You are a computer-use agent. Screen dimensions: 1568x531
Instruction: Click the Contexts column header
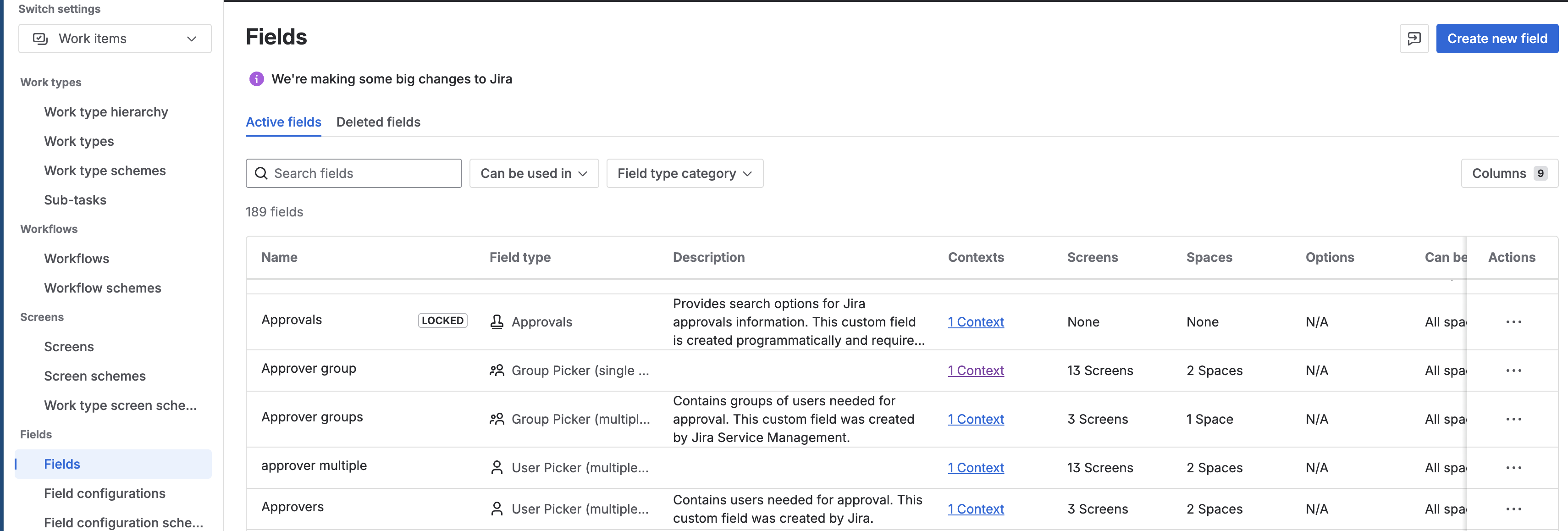(x=976, y=257)
